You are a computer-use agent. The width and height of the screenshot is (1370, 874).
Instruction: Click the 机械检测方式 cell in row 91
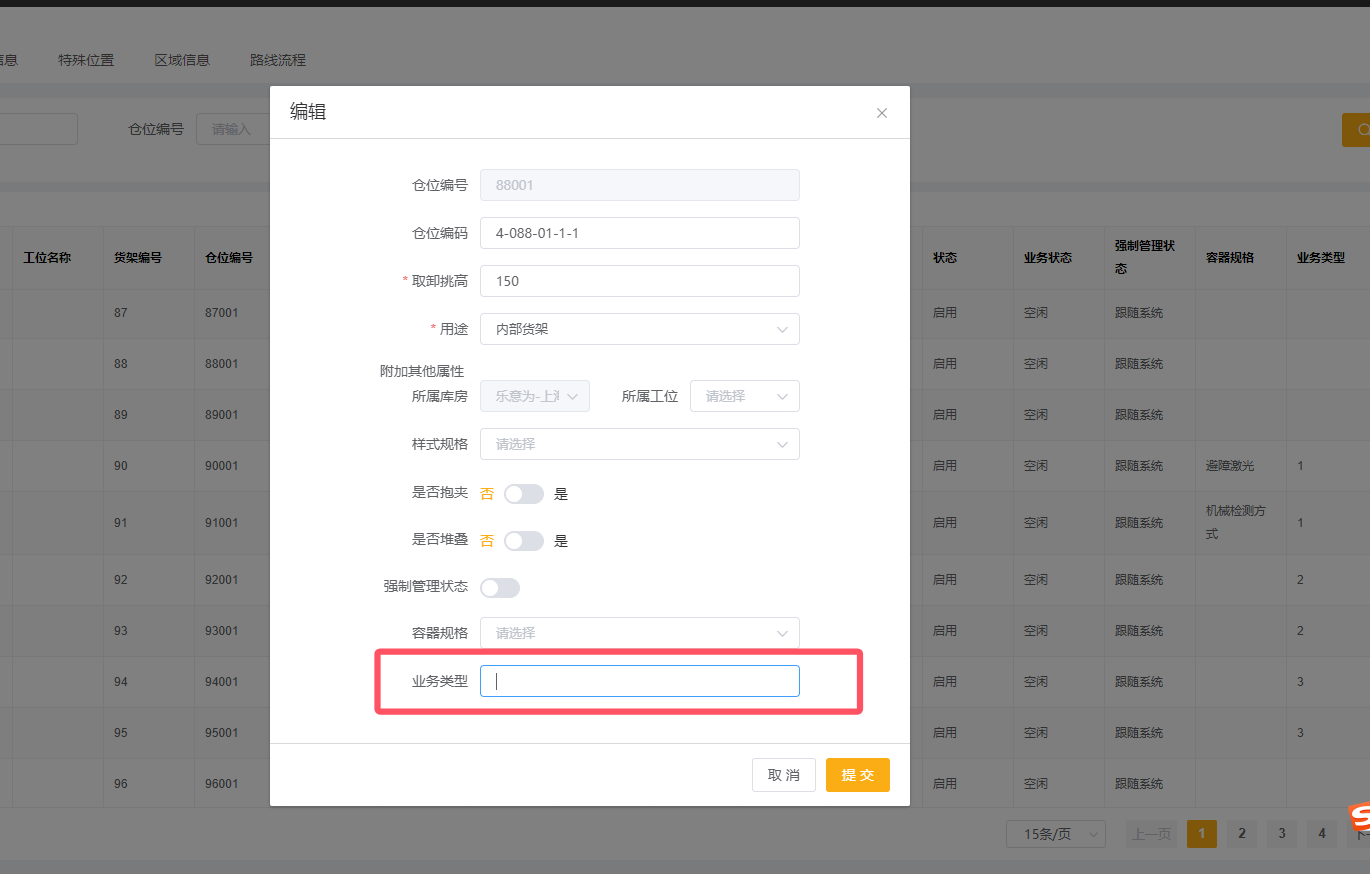tap(1236, 523)
